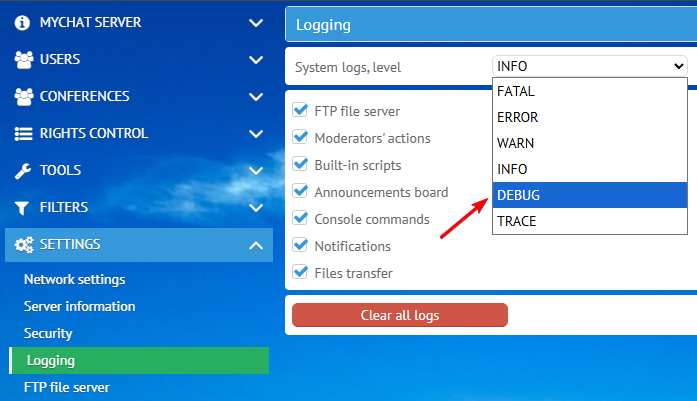Click the 'System logs, level' label
Viewport: 697px width, 401px height.
pos(348,68)
